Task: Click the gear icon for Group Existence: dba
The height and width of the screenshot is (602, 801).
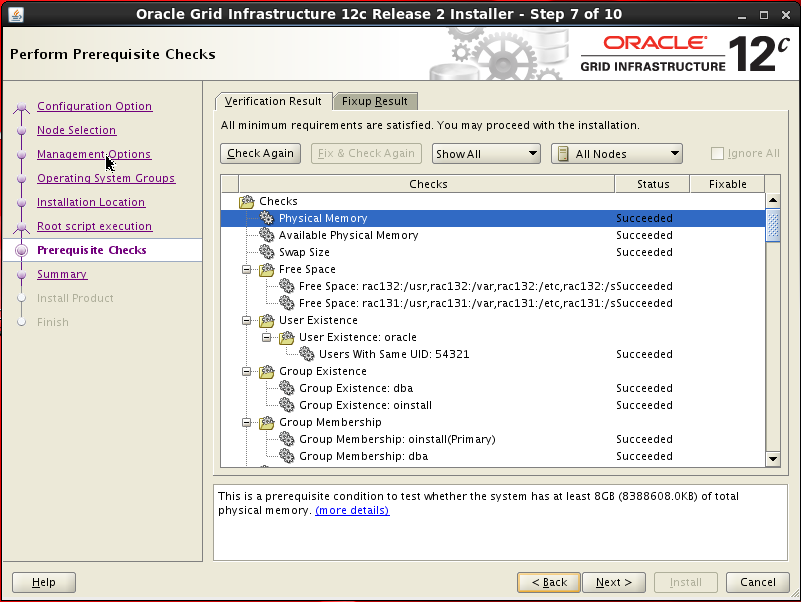Action: [x=287, y=388]
